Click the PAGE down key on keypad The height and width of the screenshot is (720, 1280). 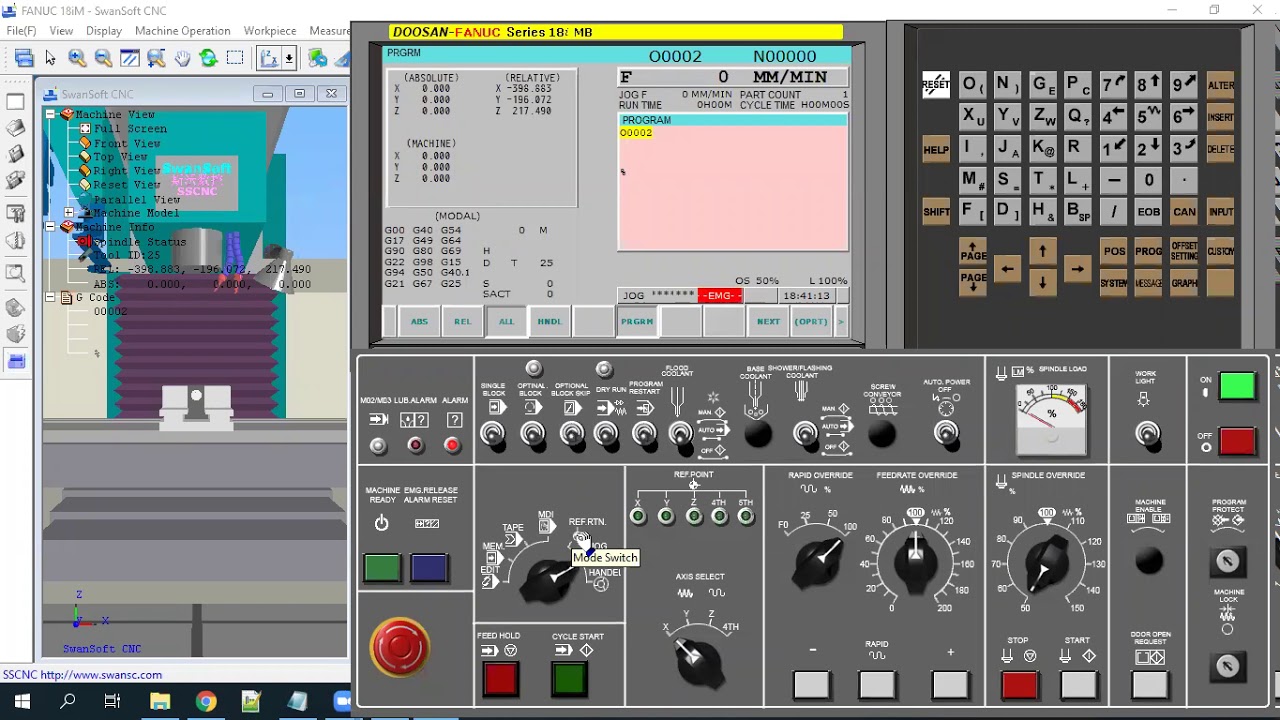click(973, 283)
